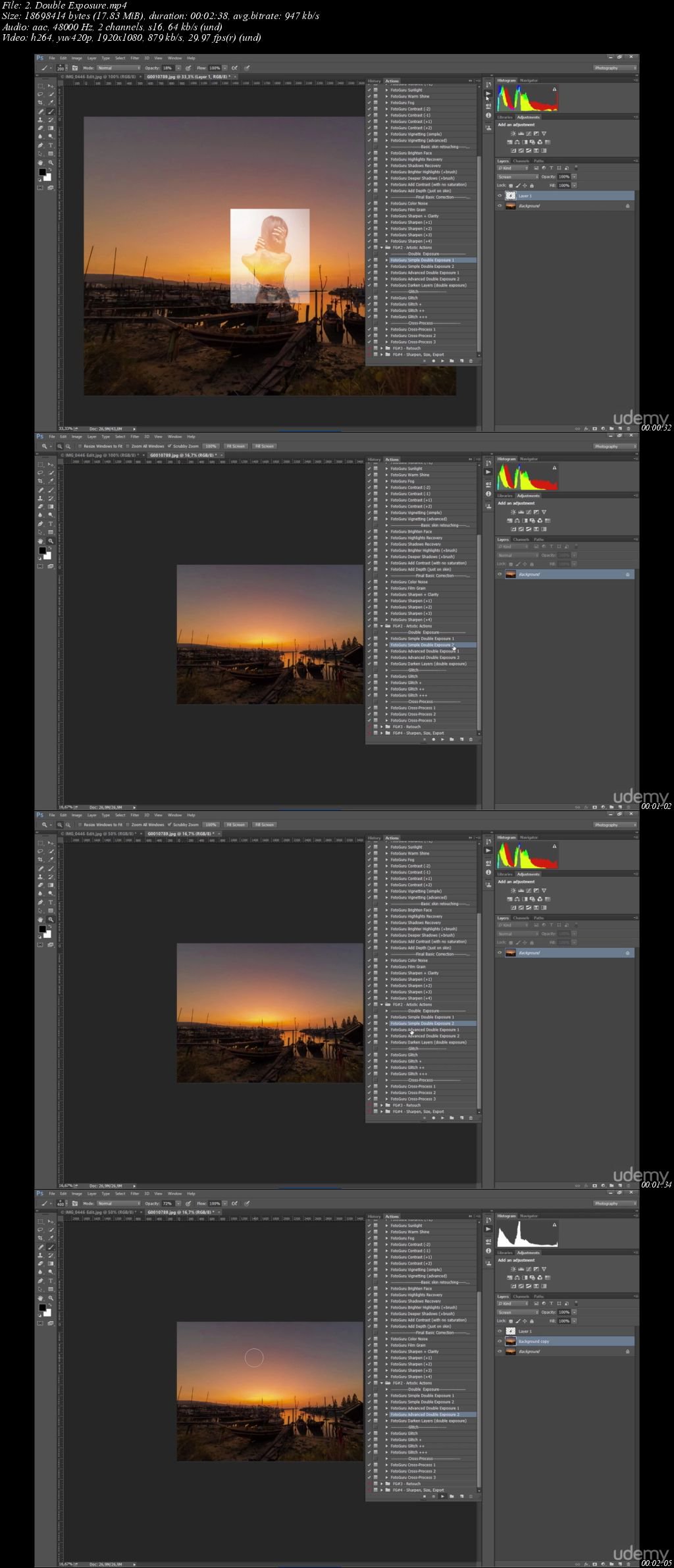
Task: Open the brush Opacity 72% arrow in the 00:02:05 frame
Action: point(178,1203)
